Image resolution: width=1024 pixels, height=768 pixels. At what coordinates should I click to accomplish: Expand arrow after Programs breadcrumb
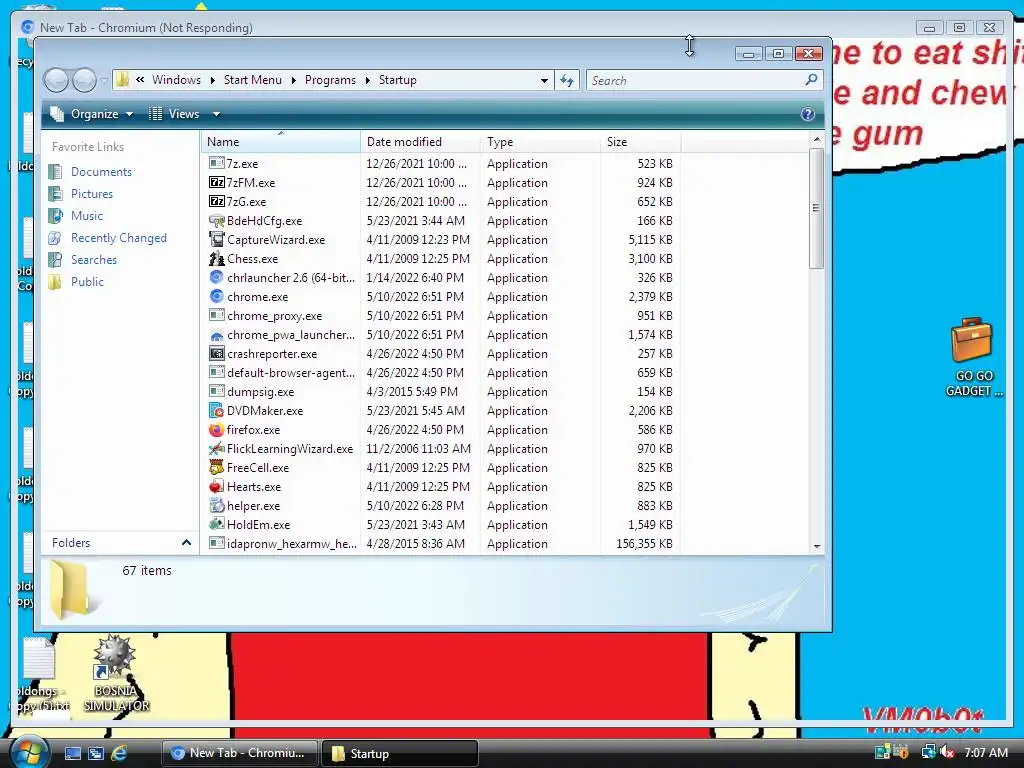coord(368,80)
